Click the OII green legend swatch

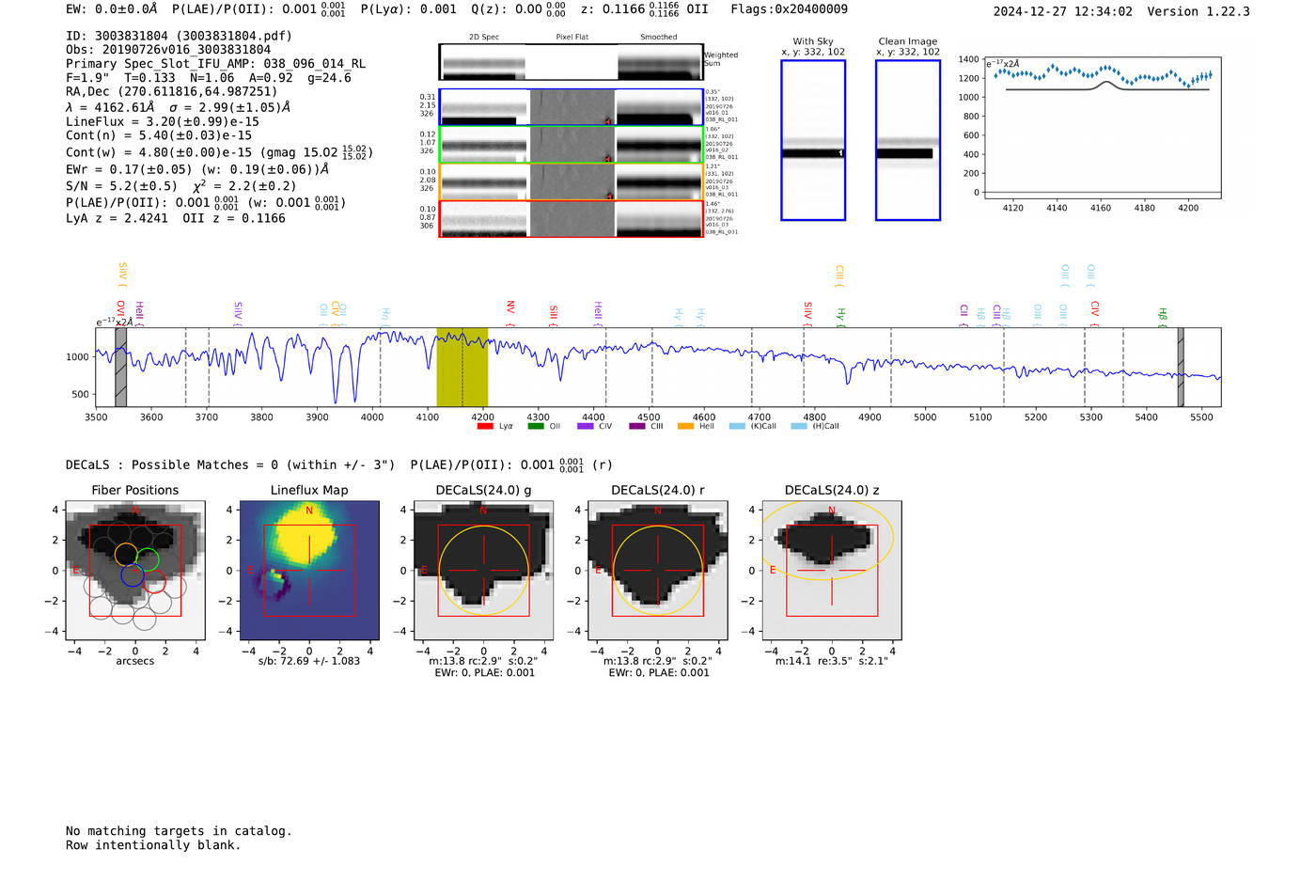pos(536,426)
